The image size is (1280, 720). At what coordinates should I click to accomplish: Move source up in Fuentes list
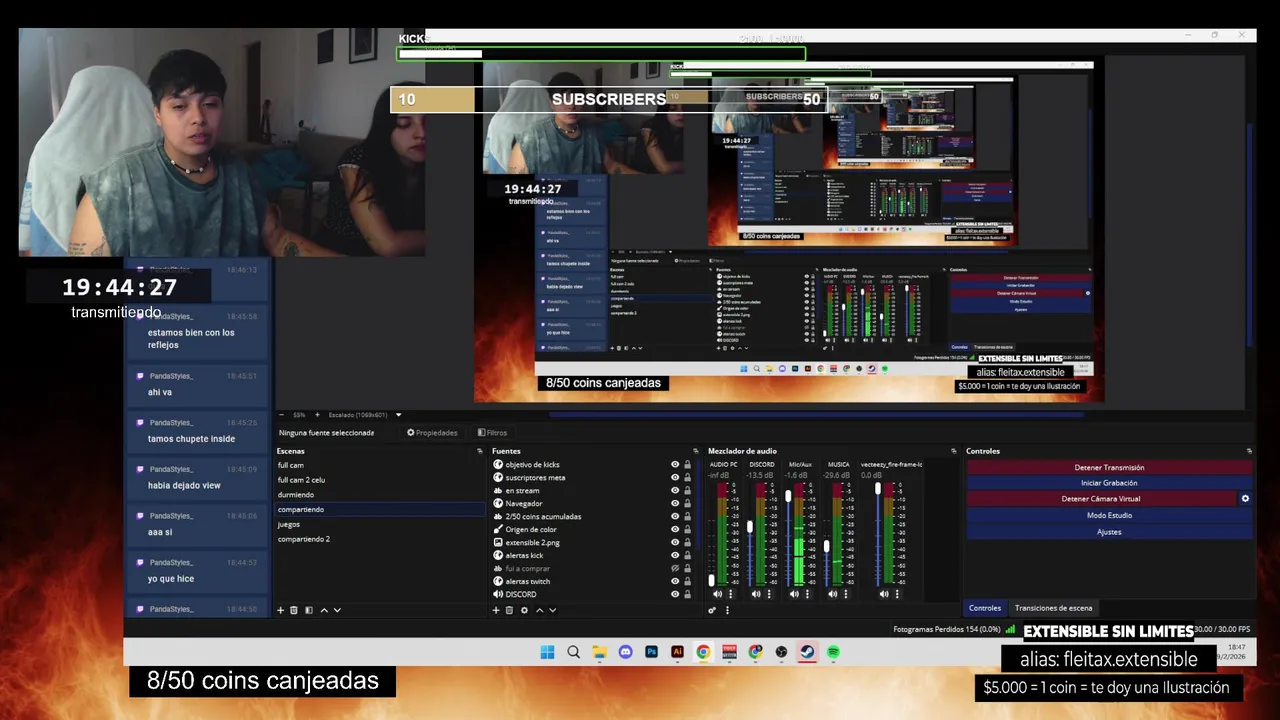click(x=540, y=610)
